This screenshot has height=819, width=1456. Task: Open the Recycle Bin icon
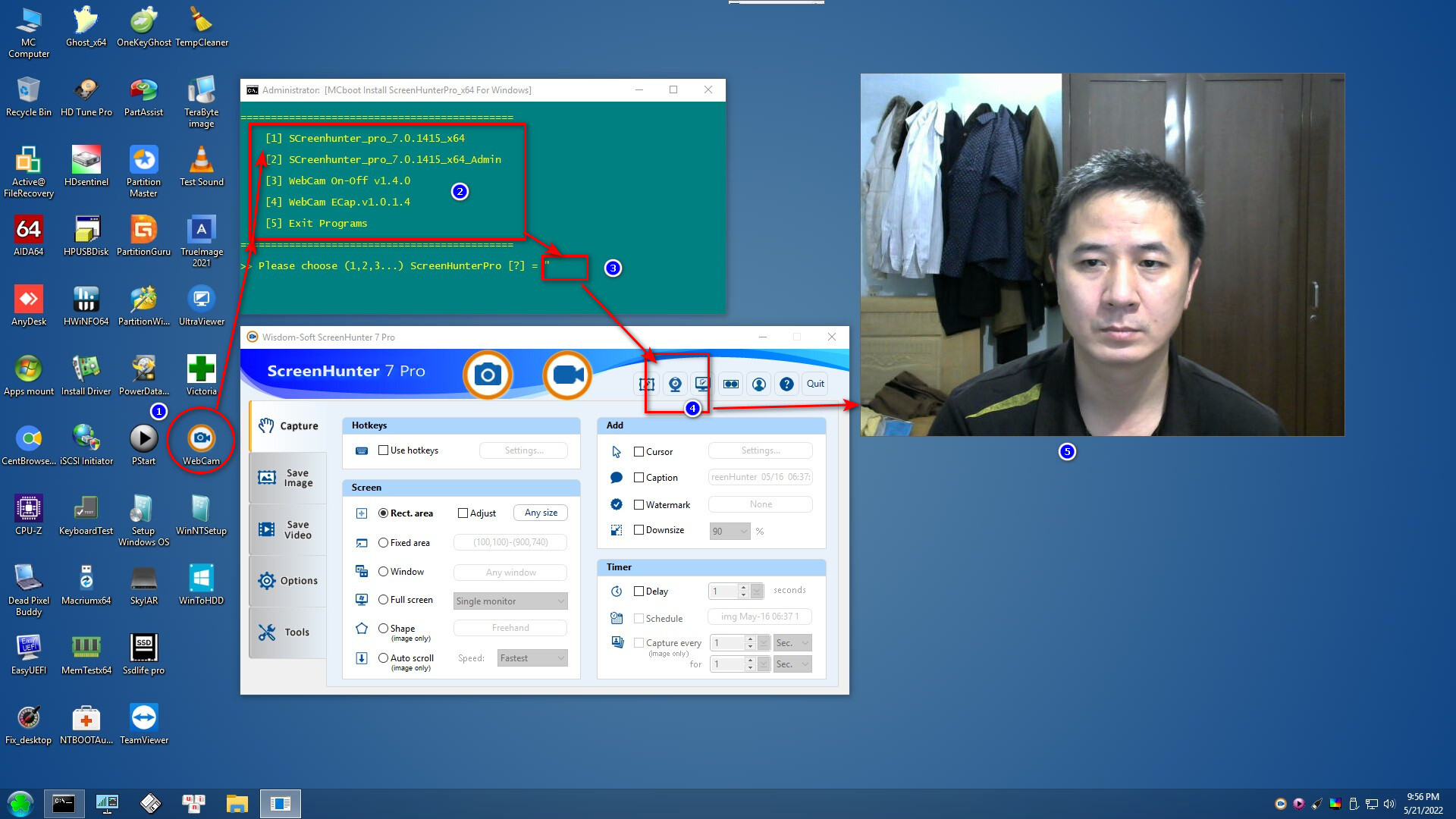[x=29, y=96]
